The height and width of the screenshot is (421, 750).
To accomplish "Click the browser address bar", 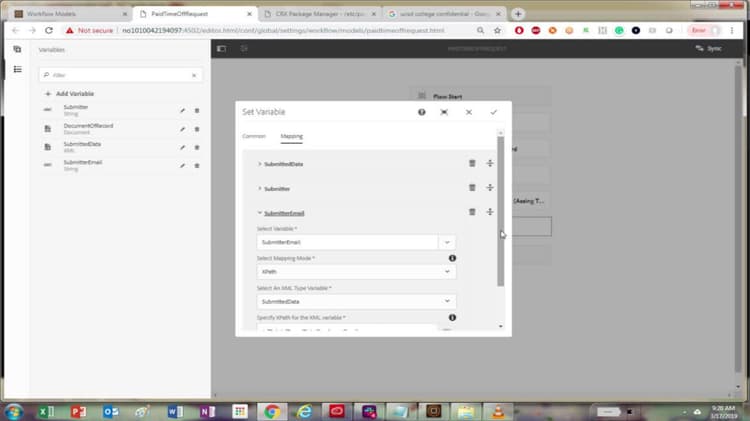I will [282, 30].
